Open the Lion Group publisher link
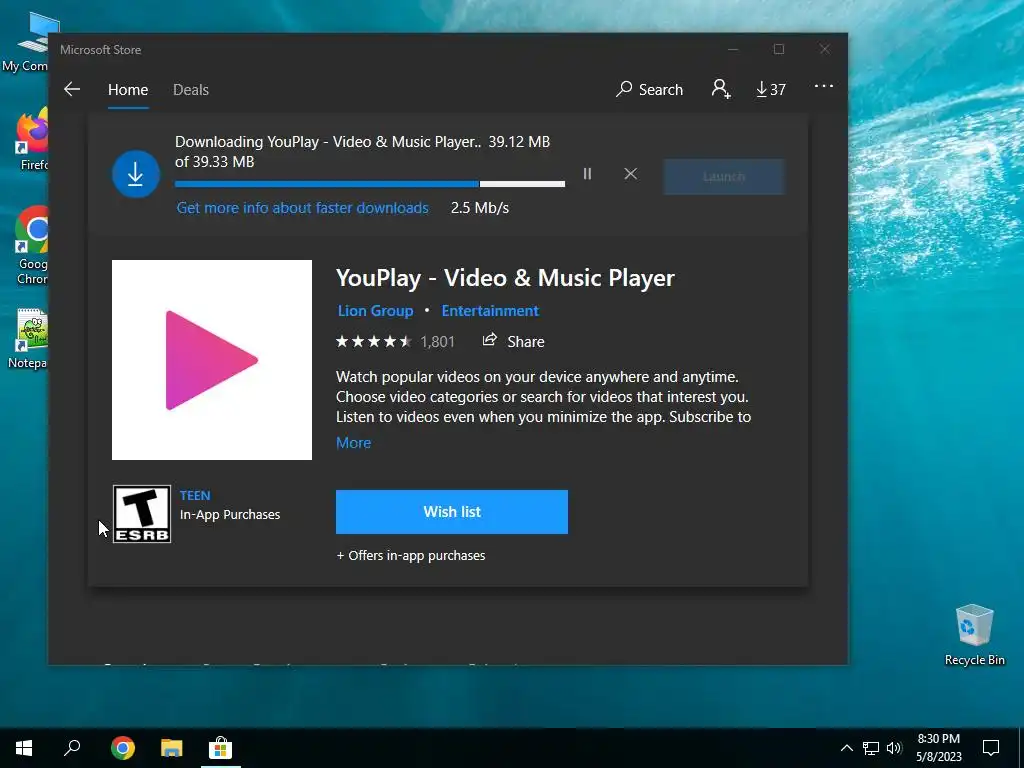Viewport: 1024px width, 768px height. tap(376, 311)
